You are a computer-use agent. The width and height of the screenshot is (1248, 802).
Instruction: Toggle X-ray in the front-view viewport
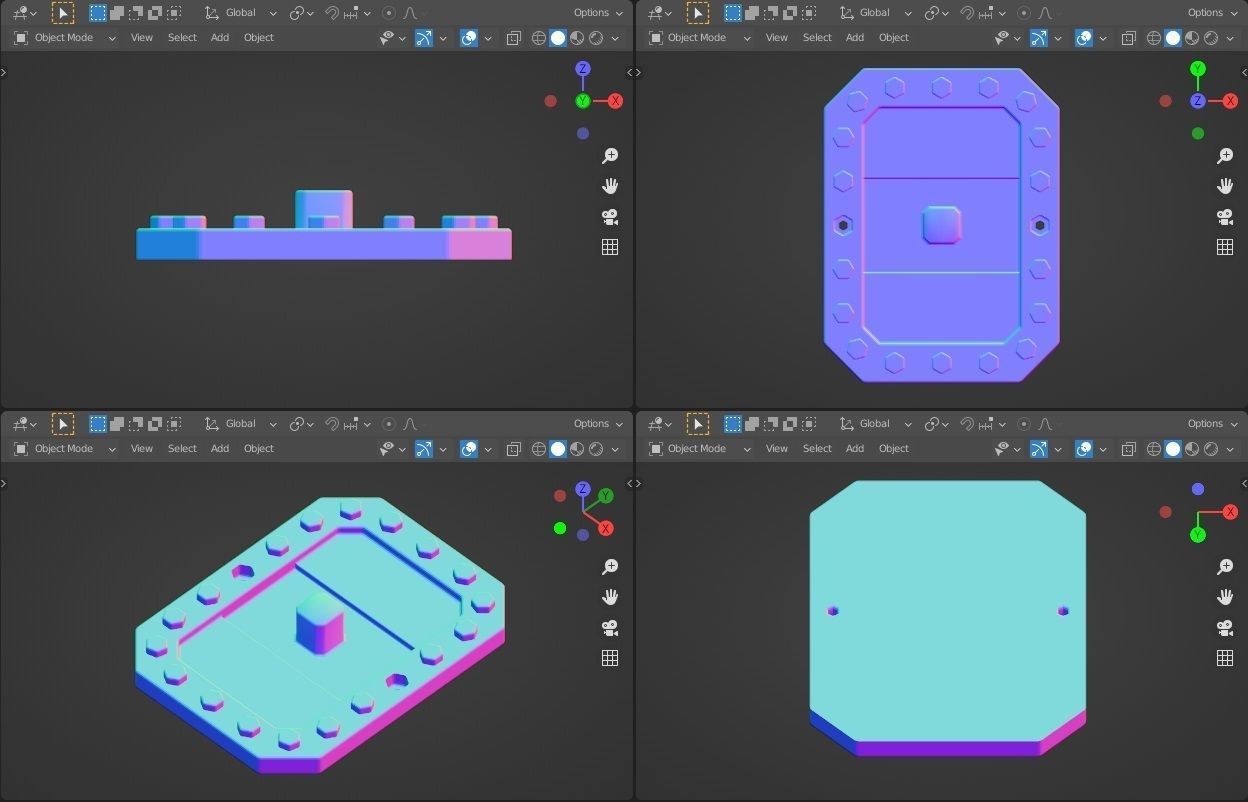[x=513, y=38]
